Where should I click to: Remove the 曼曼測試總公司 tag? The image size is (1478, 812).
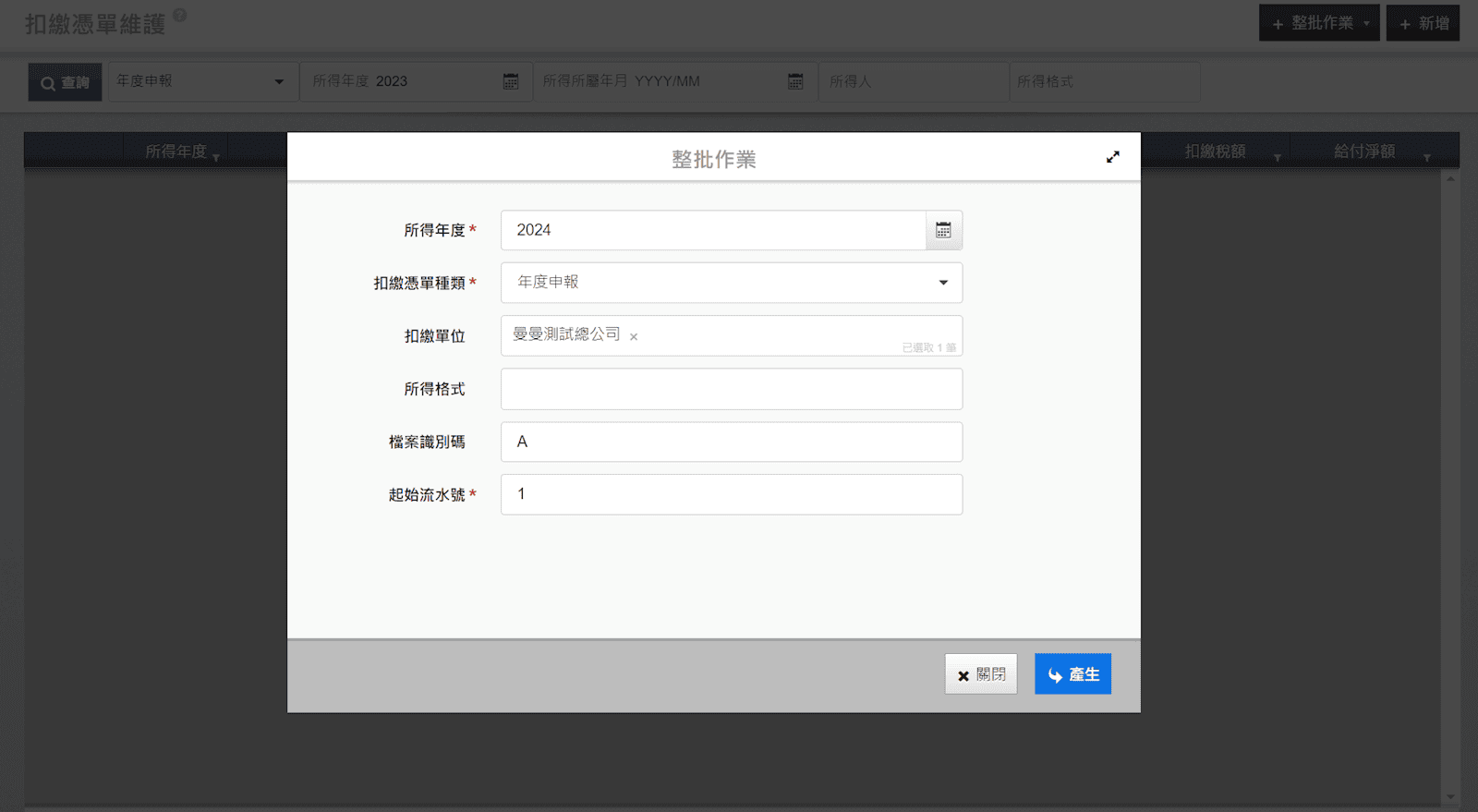(x=634, y=337)
